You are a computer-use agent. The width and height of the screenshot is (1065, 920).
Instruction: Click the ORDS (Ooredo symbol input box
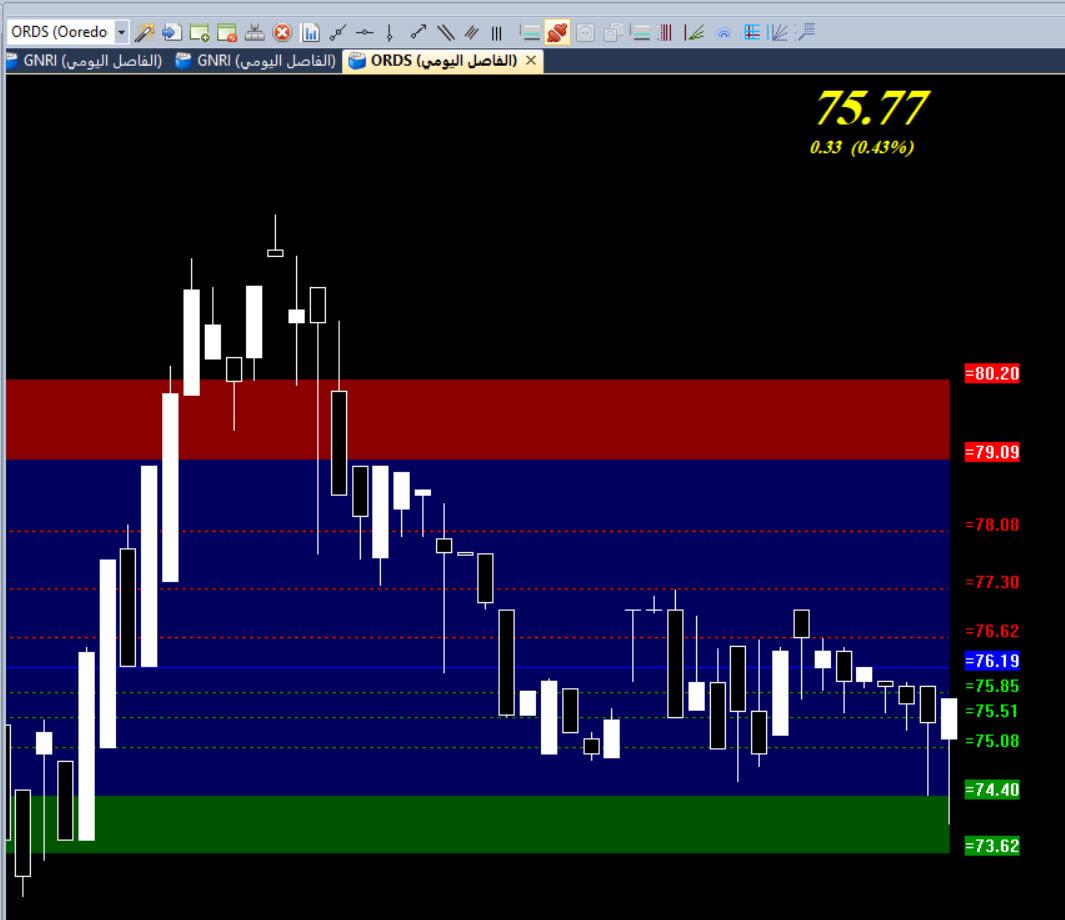[61, 32]
